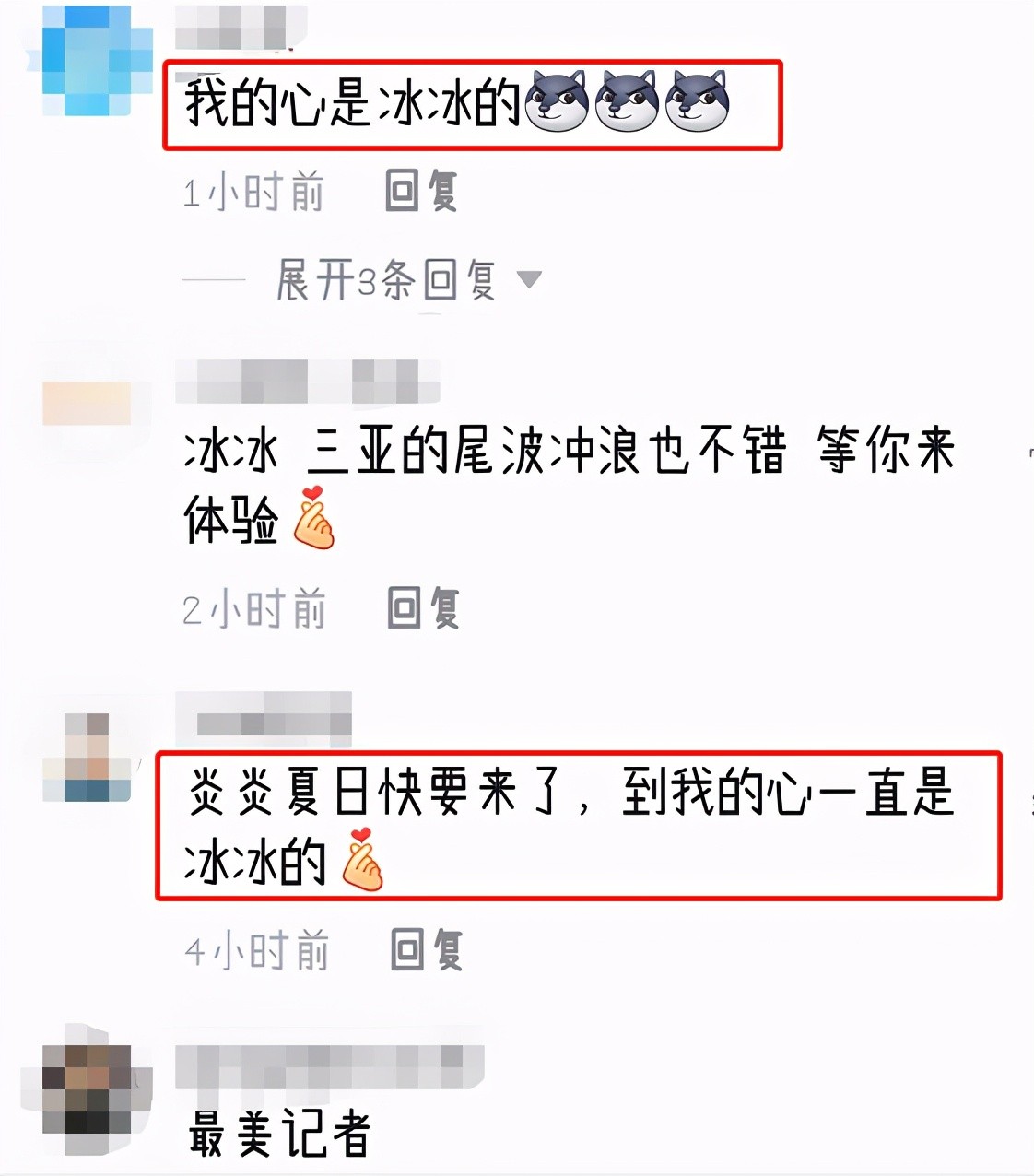Screen dimensions: 1034x1176
Task: Click the blurred username above 最美记者
Action: click(330, 1067)
